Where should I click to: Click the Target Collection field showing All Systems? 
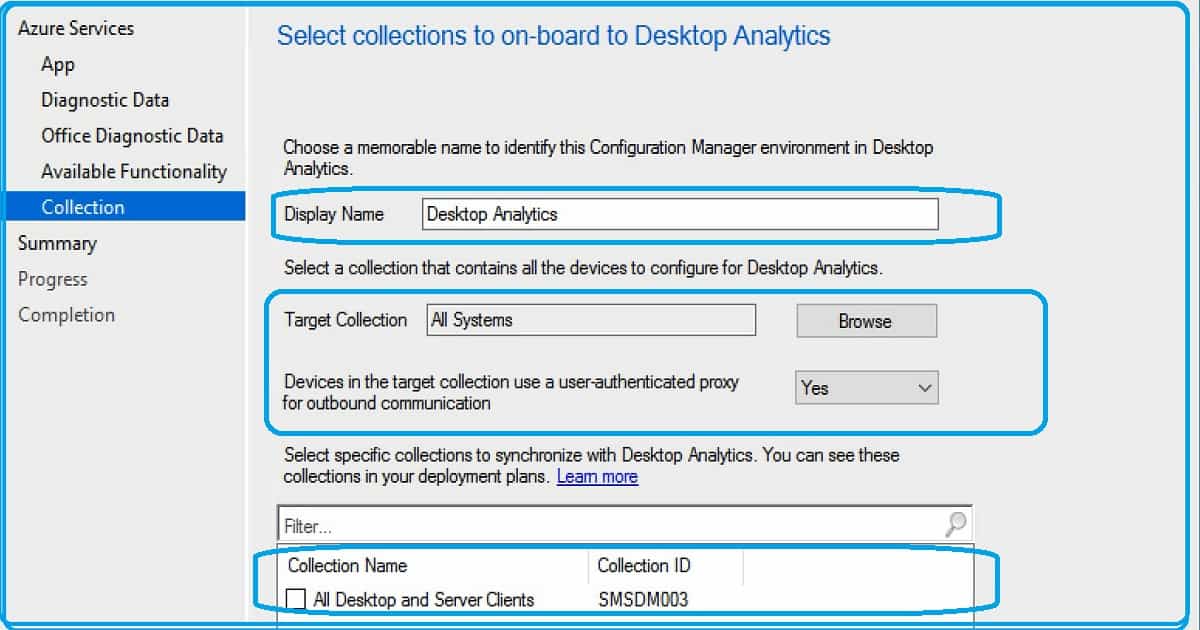click(x=591, y=320)
